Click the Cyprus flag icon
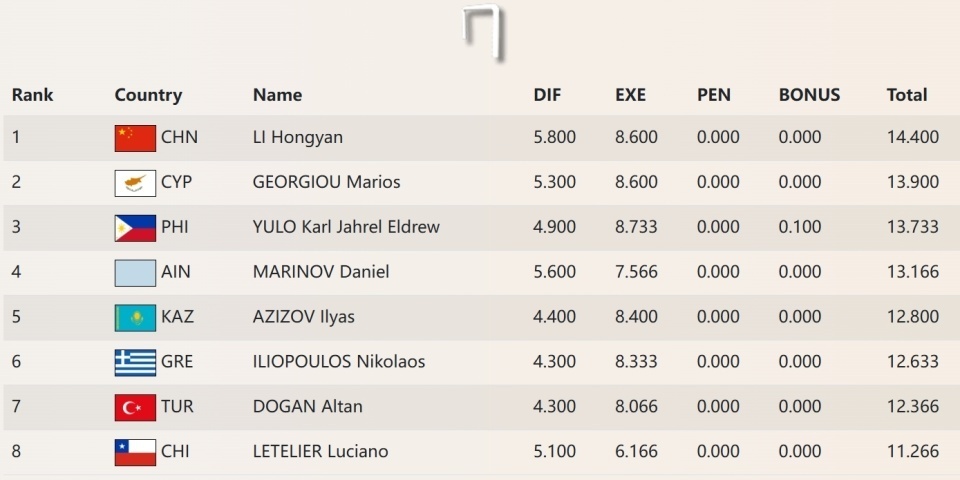This screenshot has height=480, width=960. (x=135, y=183)
